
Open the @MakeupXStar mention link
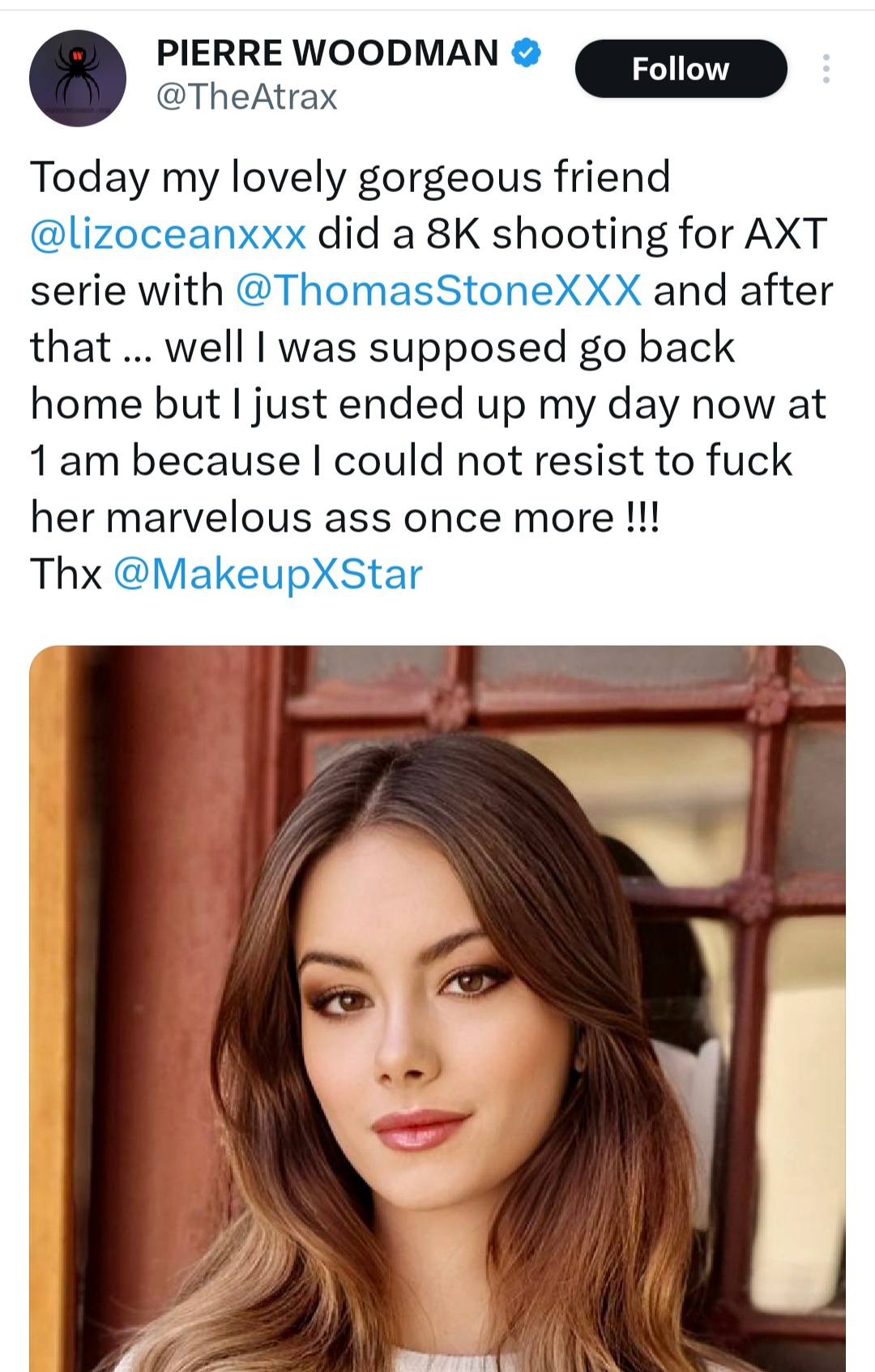tap(268, 575)
